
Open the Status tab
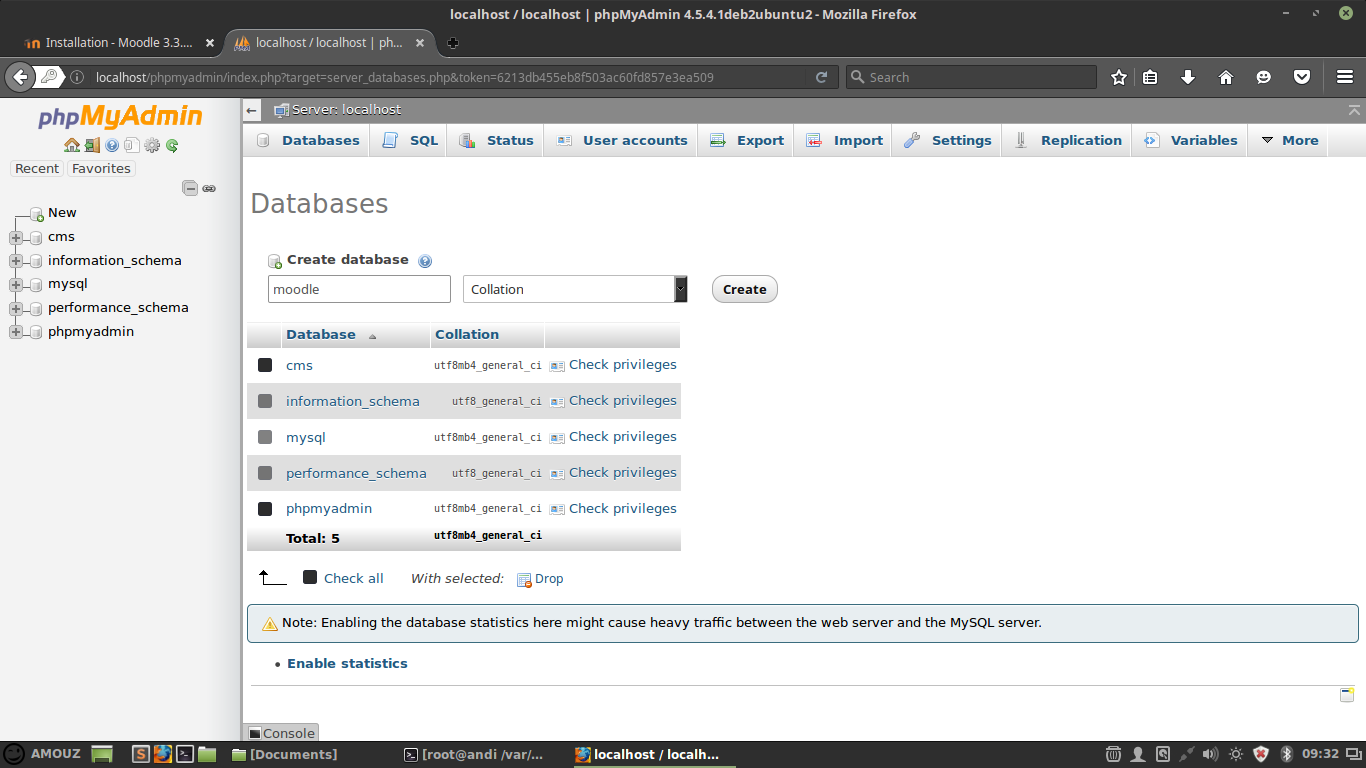[x=497, y=140]
